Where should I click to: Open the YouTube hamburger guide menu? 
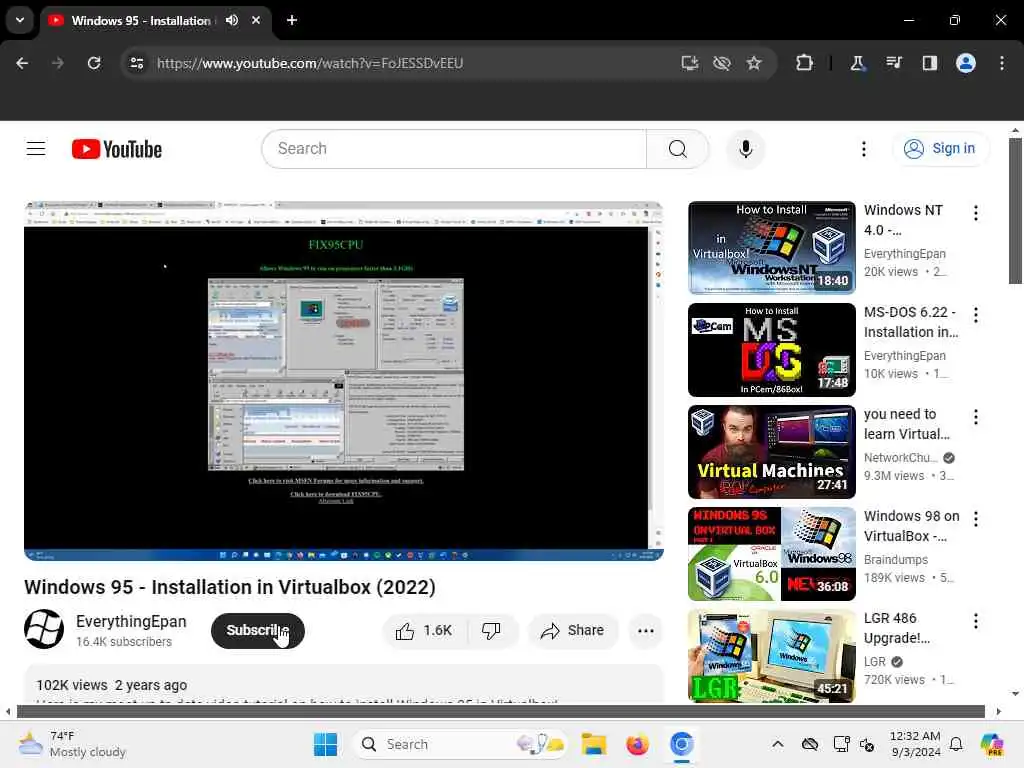pyautogui.click(x=36, y=149)
